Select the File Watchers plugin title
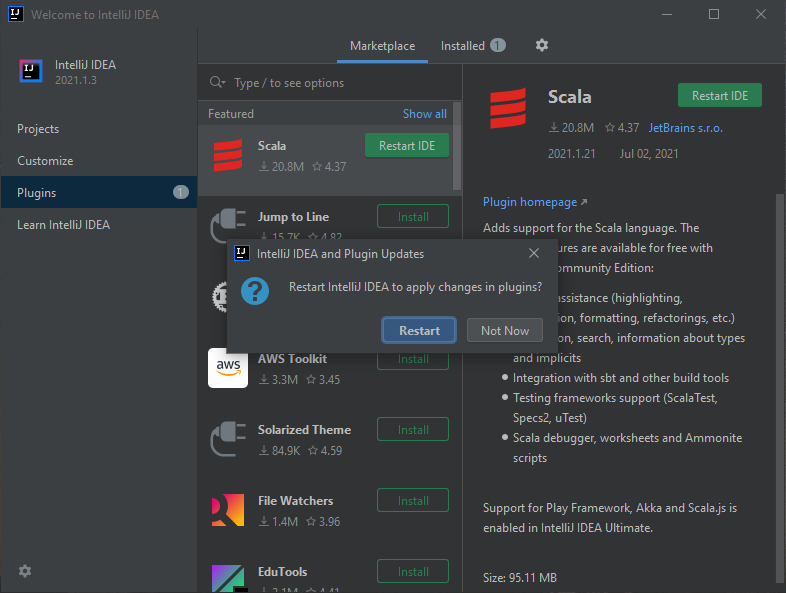The width and height of the screenshot is (786, 593). [x=295, y=501]
